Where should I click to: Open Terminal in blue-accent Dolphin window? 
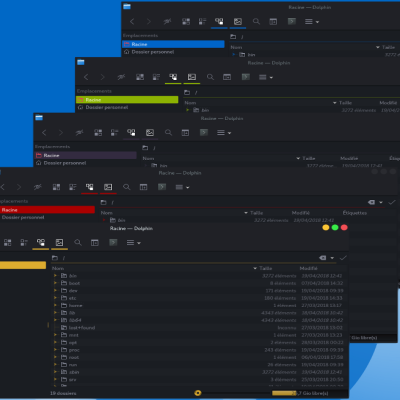pyautogui.click(x=292, y=22)
